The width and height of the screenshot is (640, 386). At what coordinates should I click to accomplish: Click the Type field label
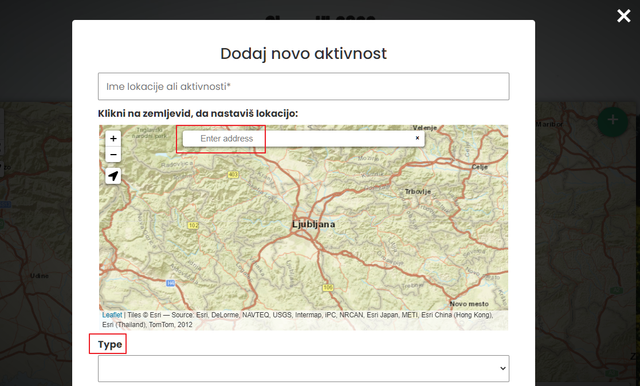[x=110, y=344]
